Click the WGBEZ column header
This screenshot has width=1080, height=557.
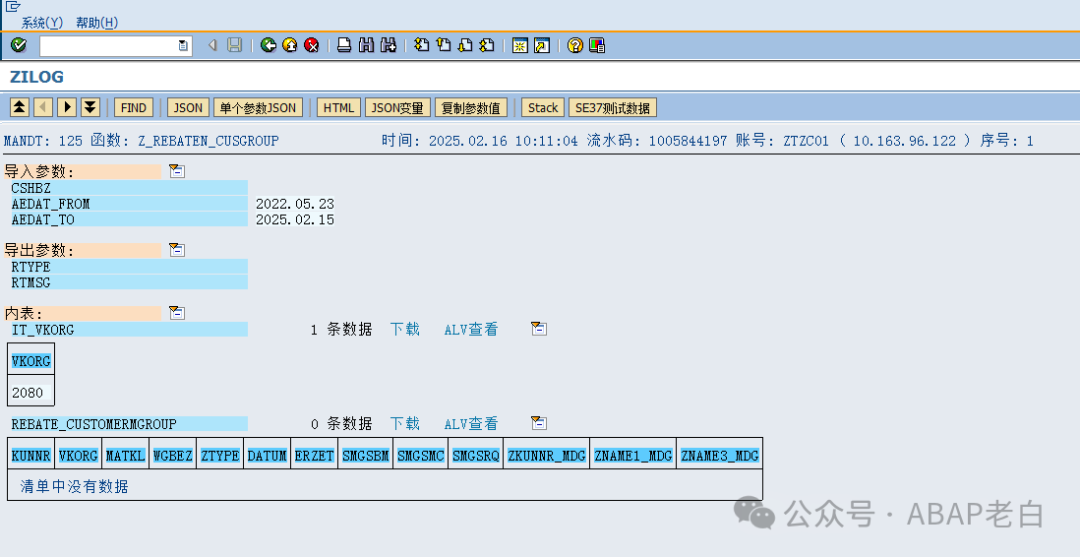173,455
